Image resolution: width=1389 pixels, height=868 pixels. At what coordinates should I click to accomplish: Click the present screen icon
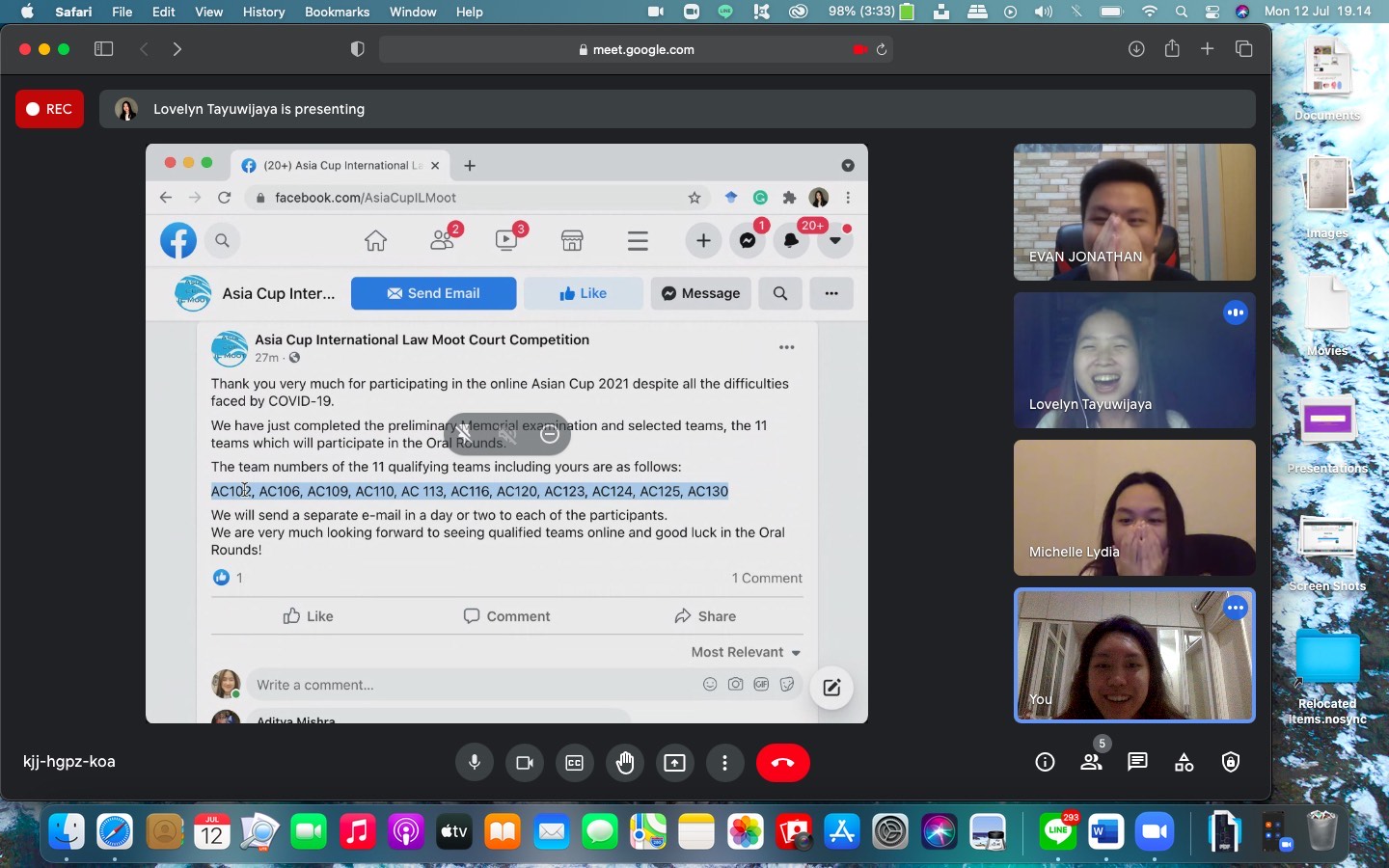[675, 763]
